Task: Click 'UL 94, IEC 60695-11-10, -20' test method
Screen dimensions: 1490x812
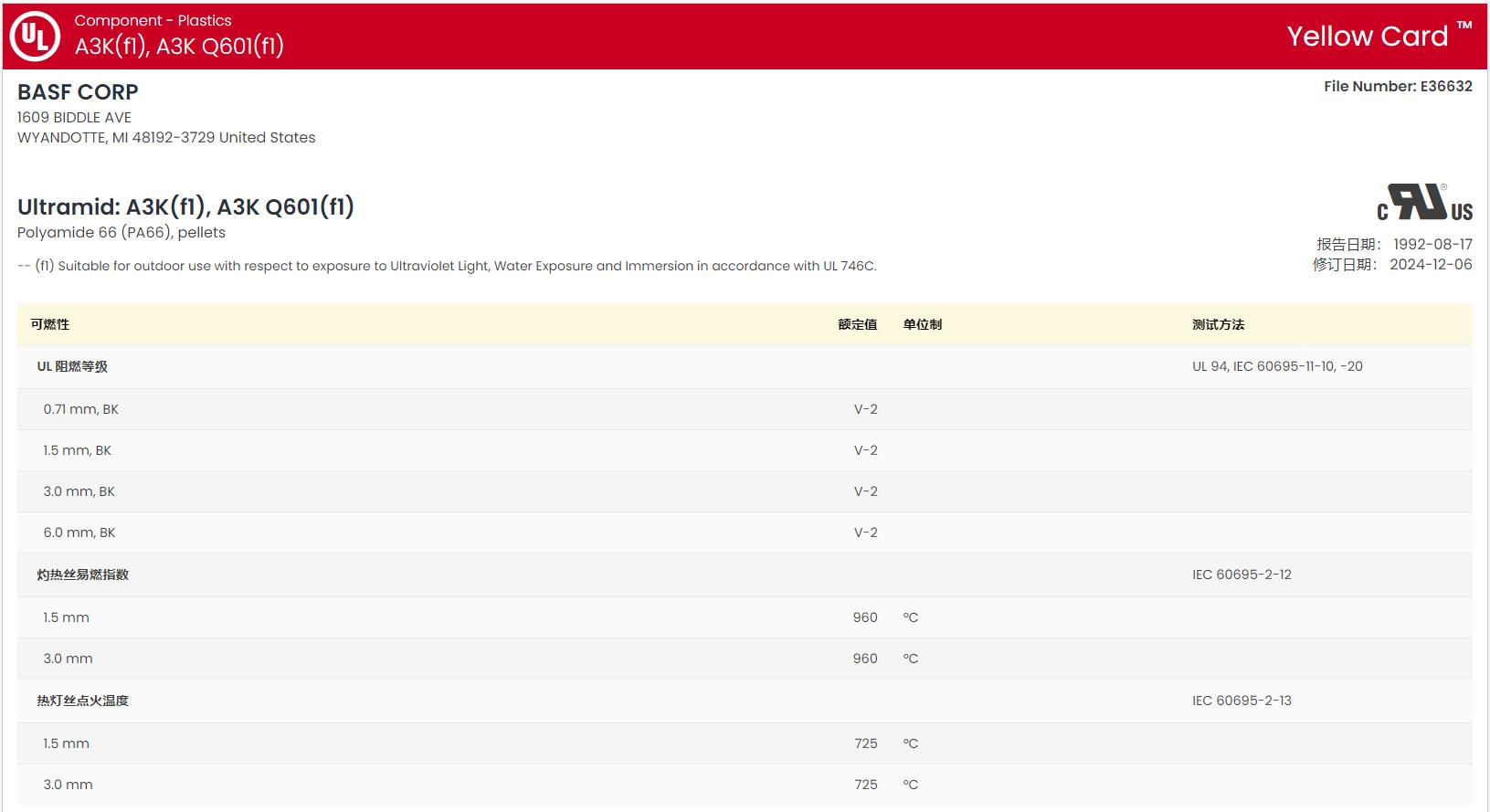Action: [1277, 366]
